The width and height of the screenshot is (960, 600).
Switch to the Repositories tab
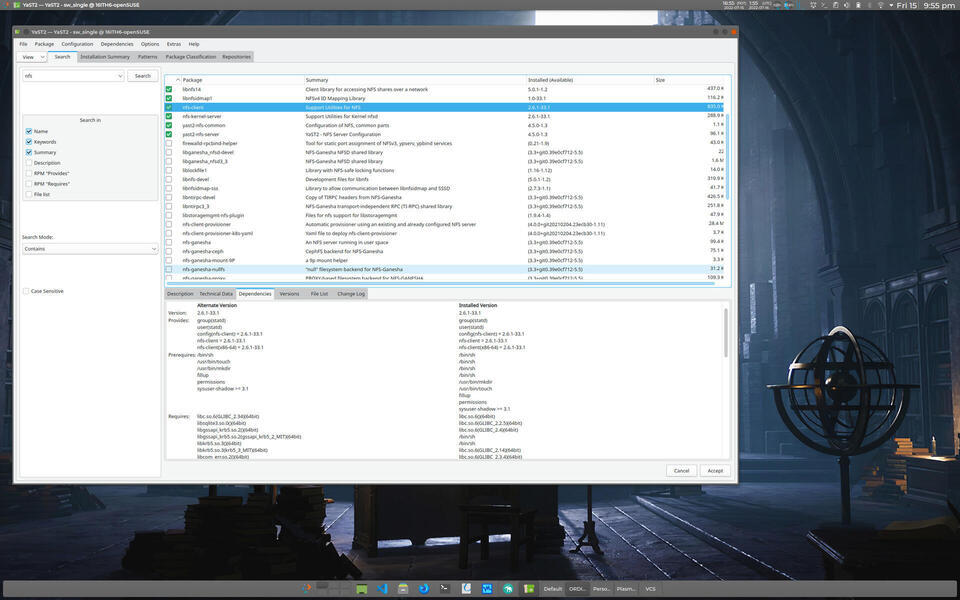point(236,57)
